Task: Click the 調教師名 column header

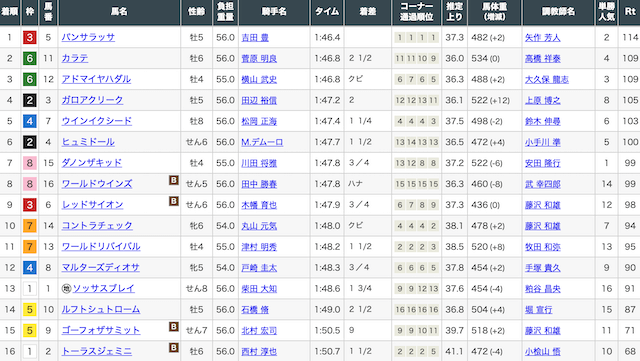Action: pos(558,12)
